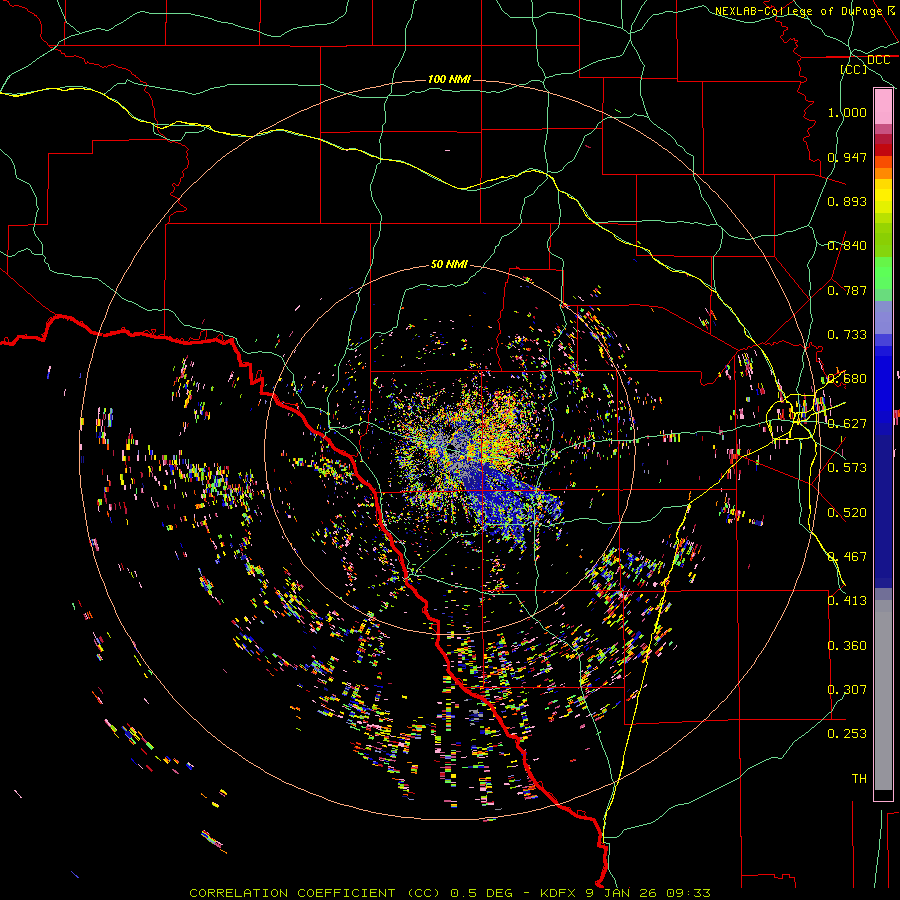Click the "09:33" time in the caption
Screen dimensions: 900x900
click(688, 893)
